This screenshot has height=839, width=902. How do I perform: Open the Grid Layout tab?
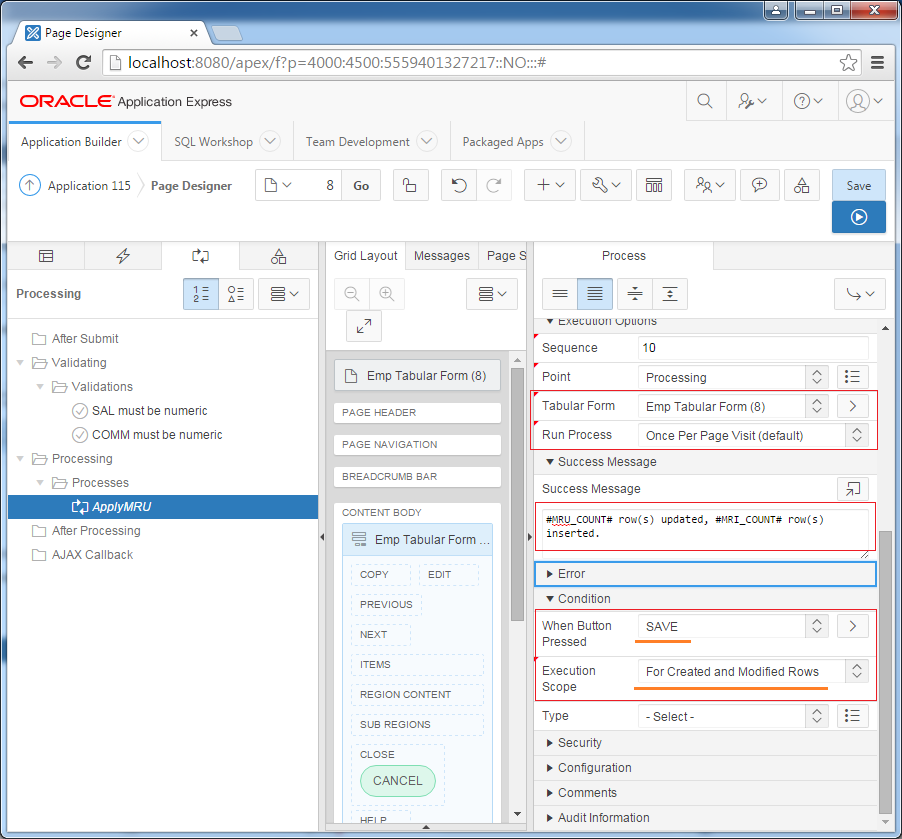(366, 256)
